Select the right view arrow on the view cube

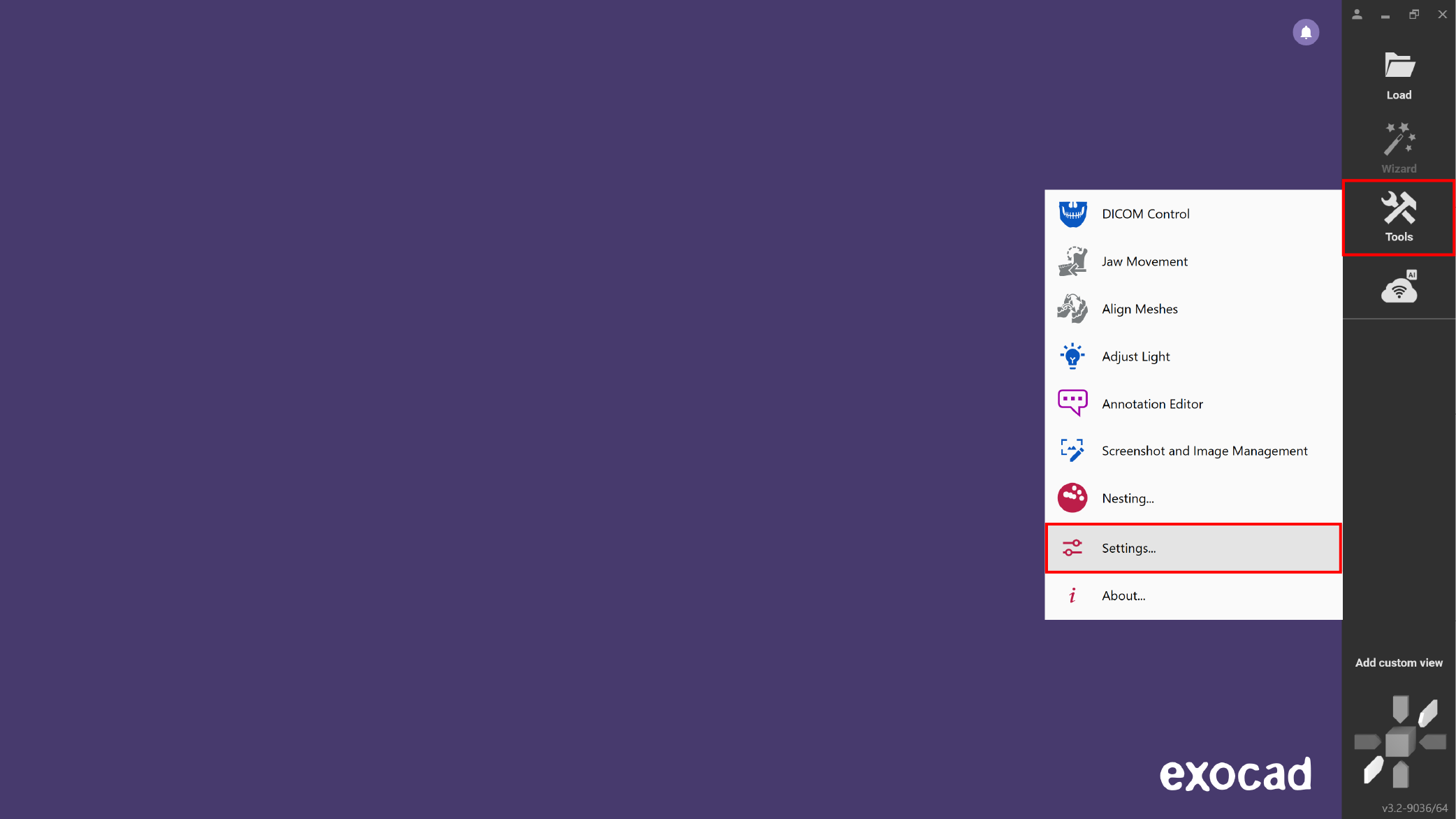click(1433, 741)
